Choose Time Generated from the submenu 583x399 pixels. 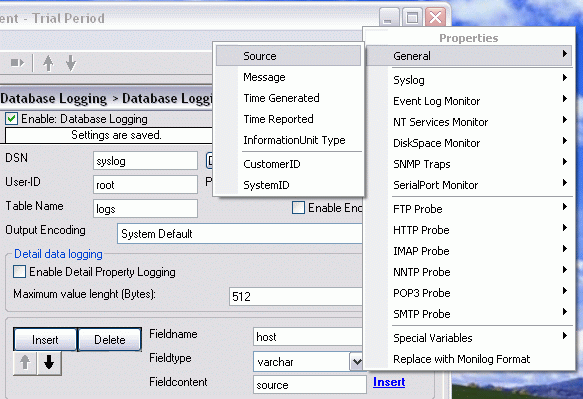pos(281,98)
